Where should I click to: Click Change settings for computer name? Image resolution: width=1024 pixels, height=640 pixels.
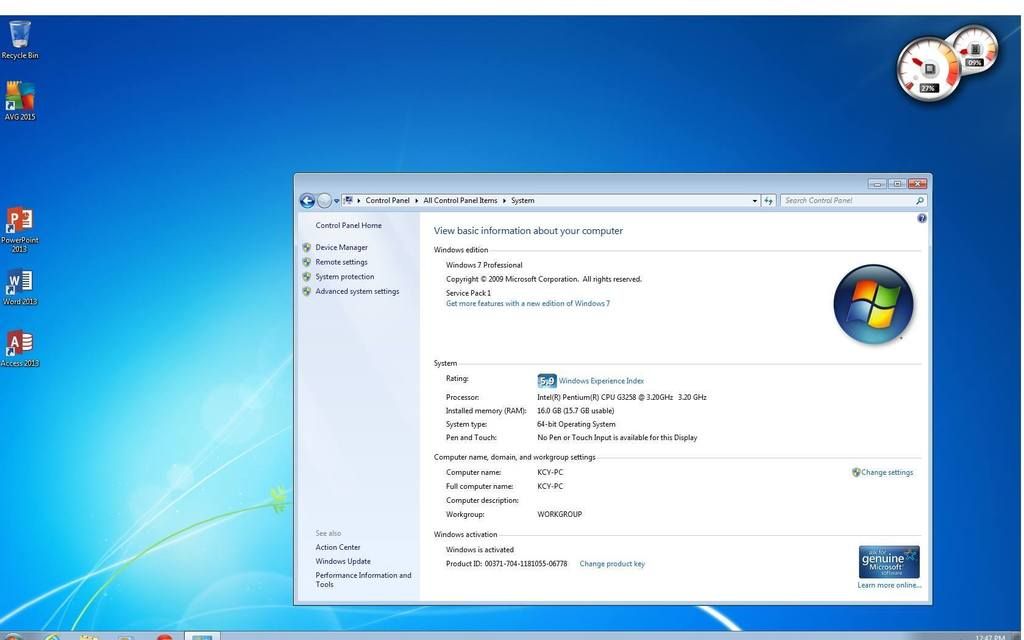pos(886,472)
